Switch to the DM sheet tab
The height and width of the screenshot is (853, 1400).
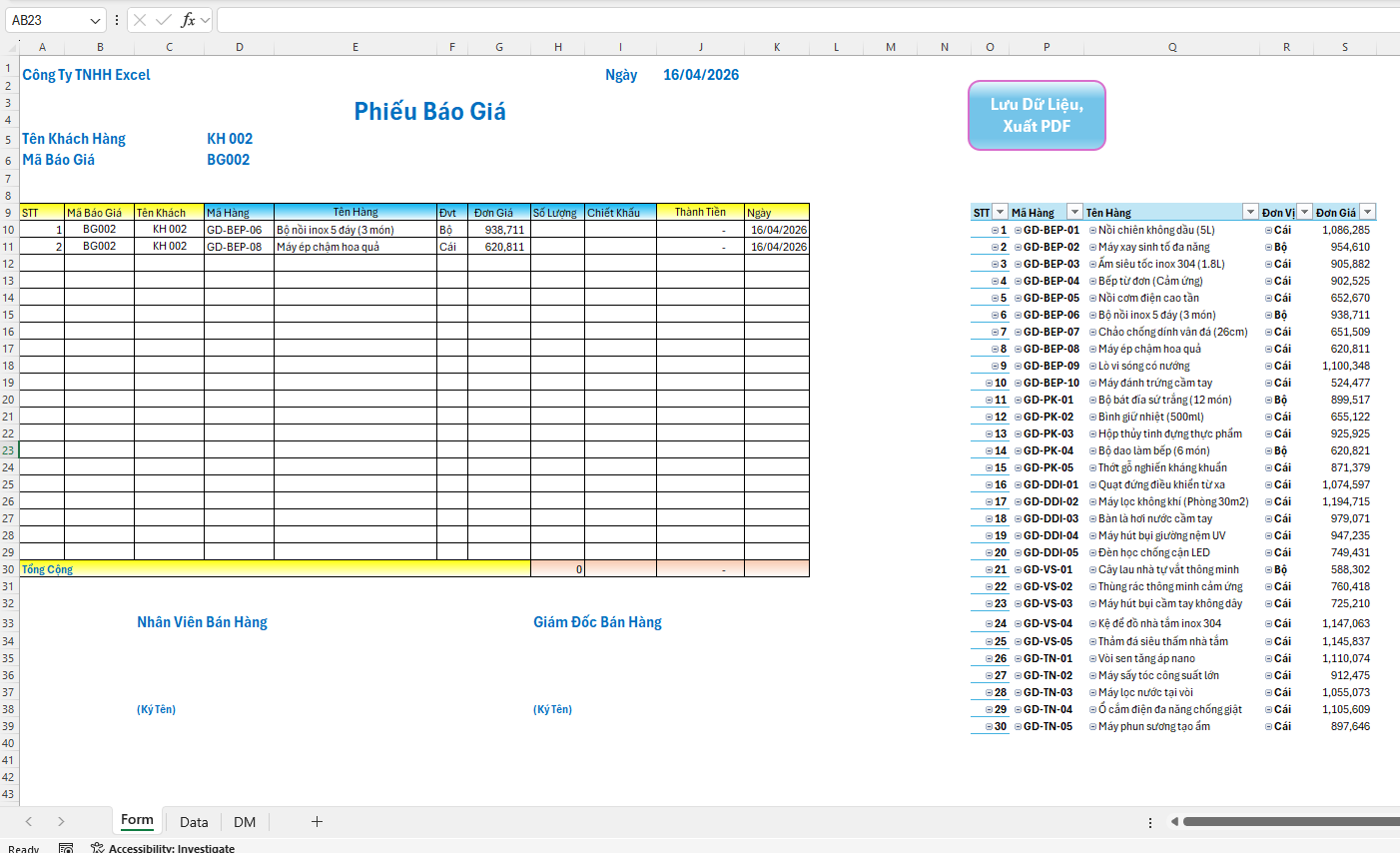245,822
